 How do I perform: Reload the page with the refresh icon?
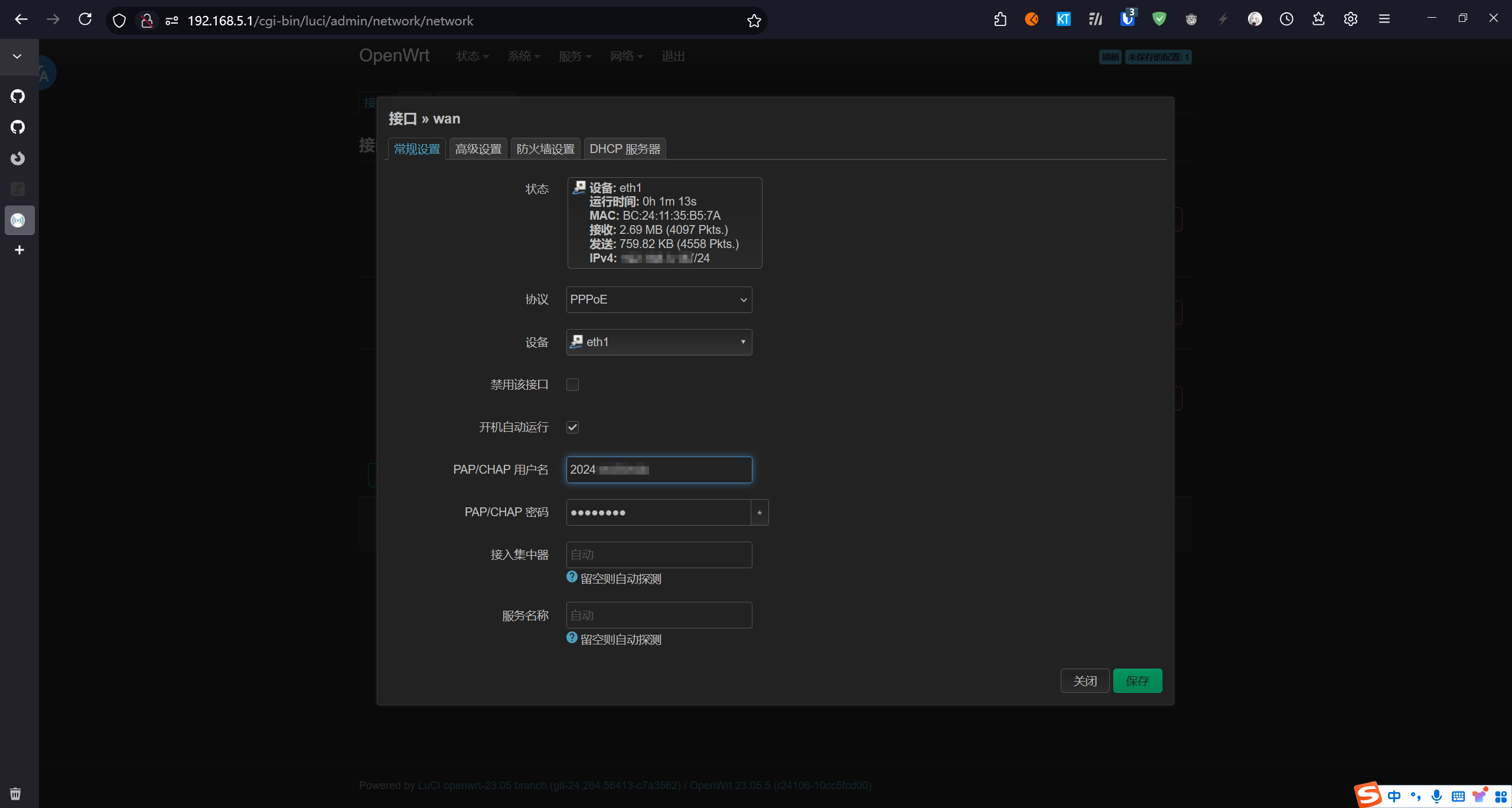coord(85,19)
